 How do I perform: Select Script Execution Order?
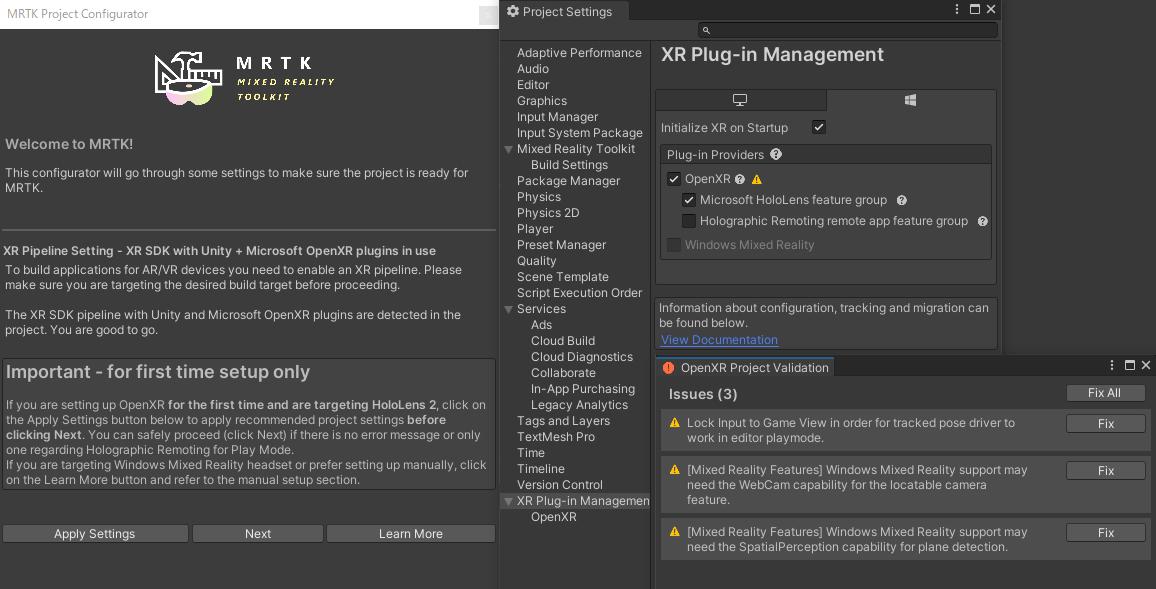[579, 293]
